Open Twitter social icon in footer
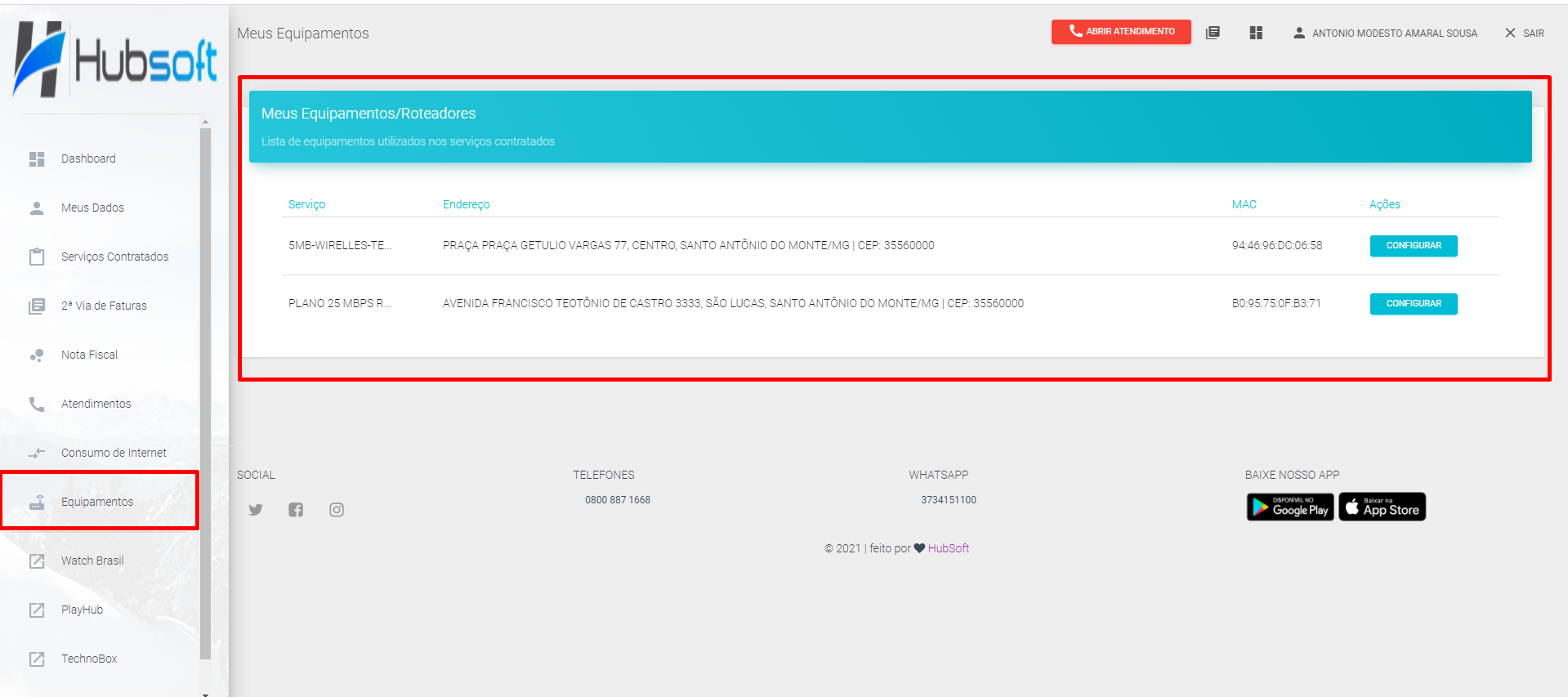This screenshot has height=697, width=1568. point(256,510)
